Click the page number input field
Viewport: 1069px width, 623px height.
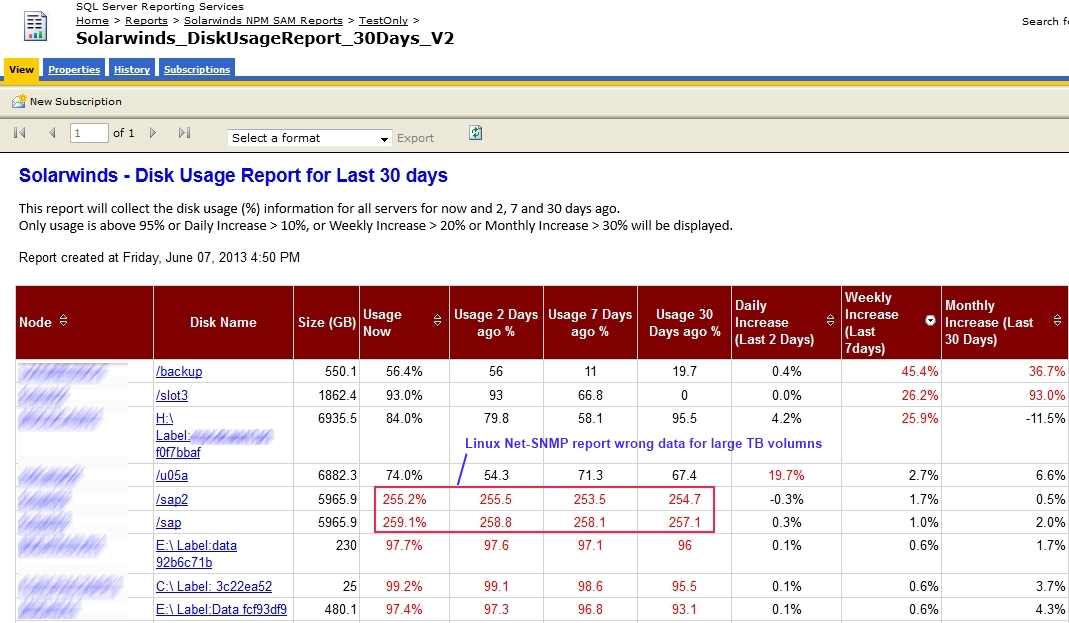point(89,133)
